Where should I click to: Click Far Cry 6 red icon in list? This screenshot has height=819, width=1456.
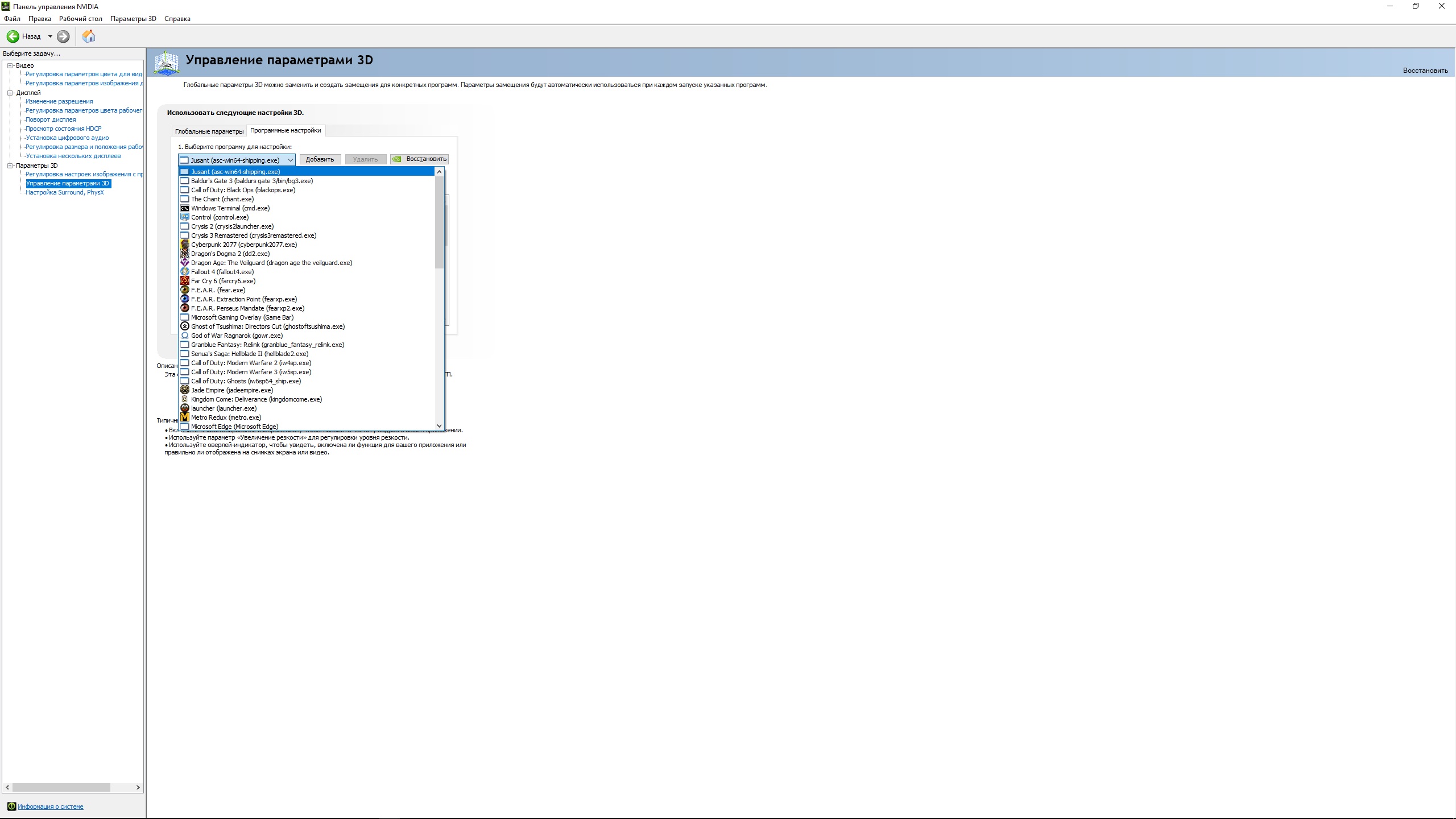click(185, 281)
